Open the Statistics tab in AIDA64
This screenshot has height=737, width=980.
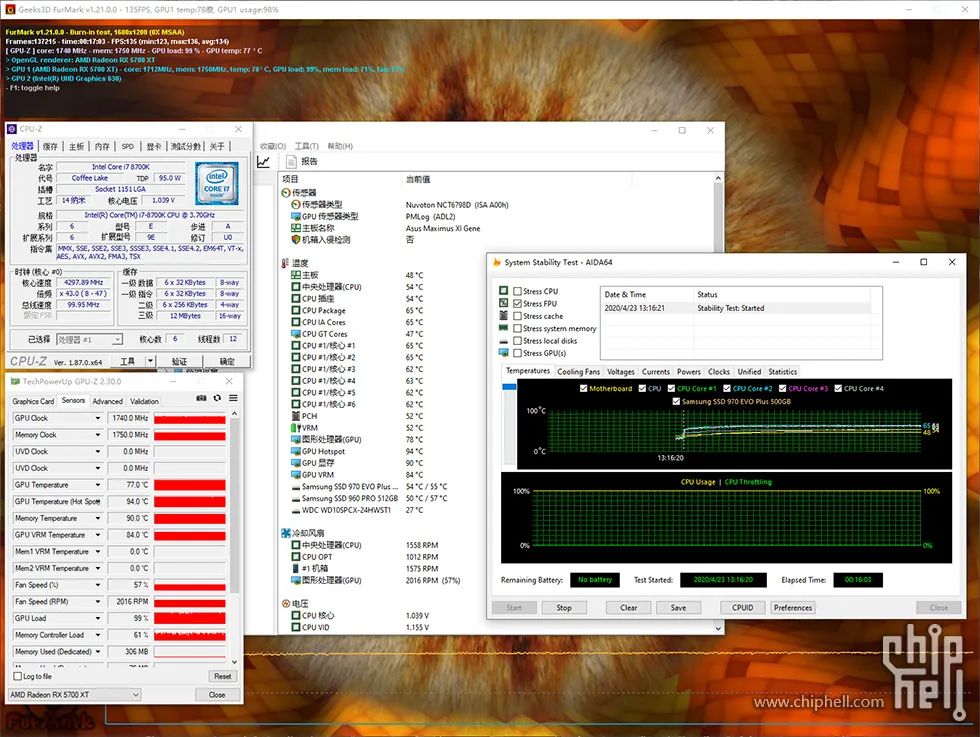[x=782, y=371]
